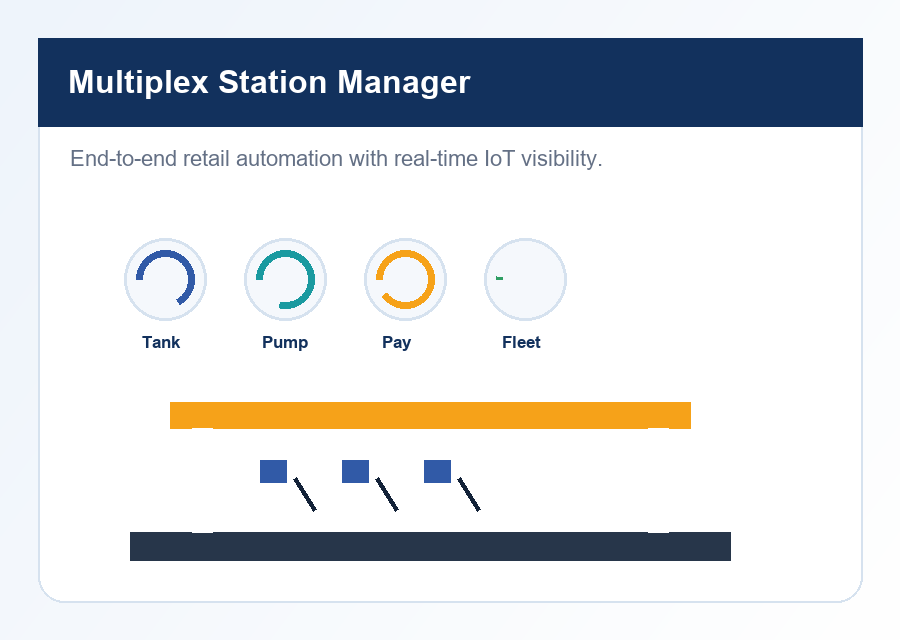
Task: Click the teal Pump gauge icon
Action: 285,280
